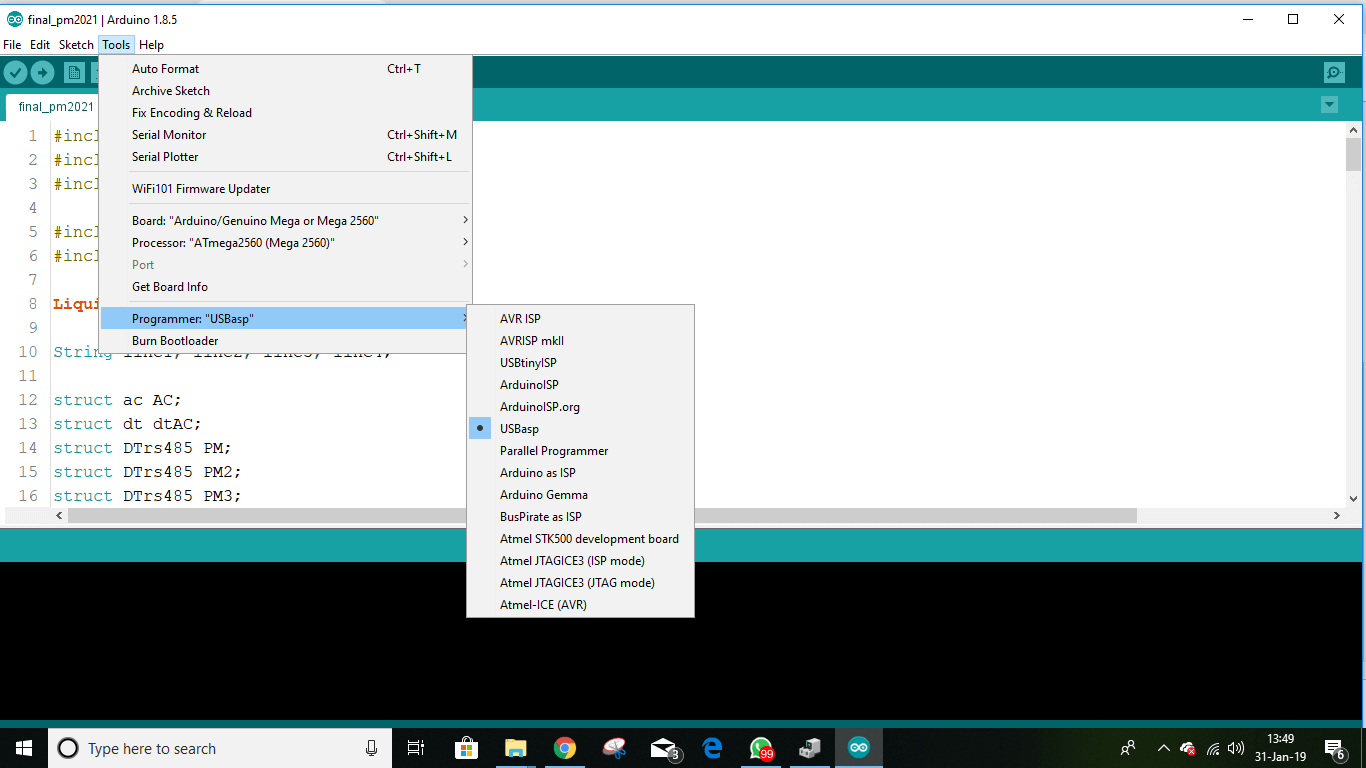
Task: Click the editor vertical scrollbar thumb
Action: point(1353,155)
